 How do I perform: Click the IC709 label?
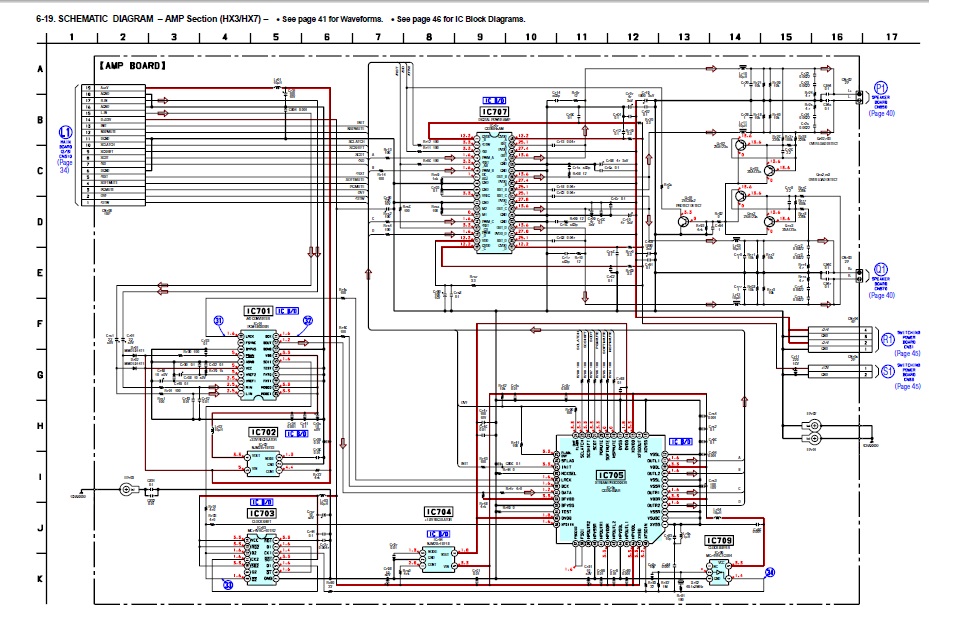click(x=718, y=540)
